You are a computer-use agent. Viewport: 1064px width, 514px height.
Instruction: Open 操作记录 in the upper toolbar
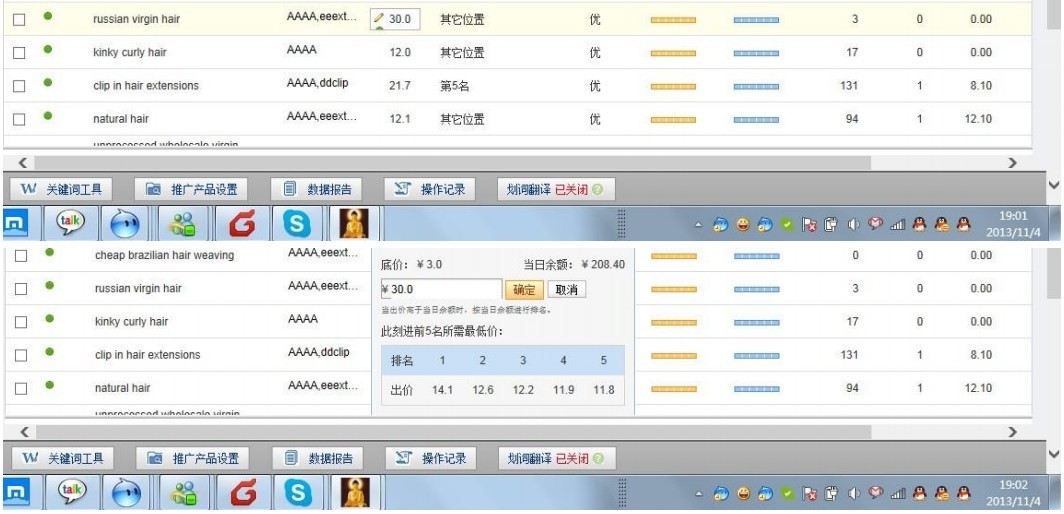point(429,189)
